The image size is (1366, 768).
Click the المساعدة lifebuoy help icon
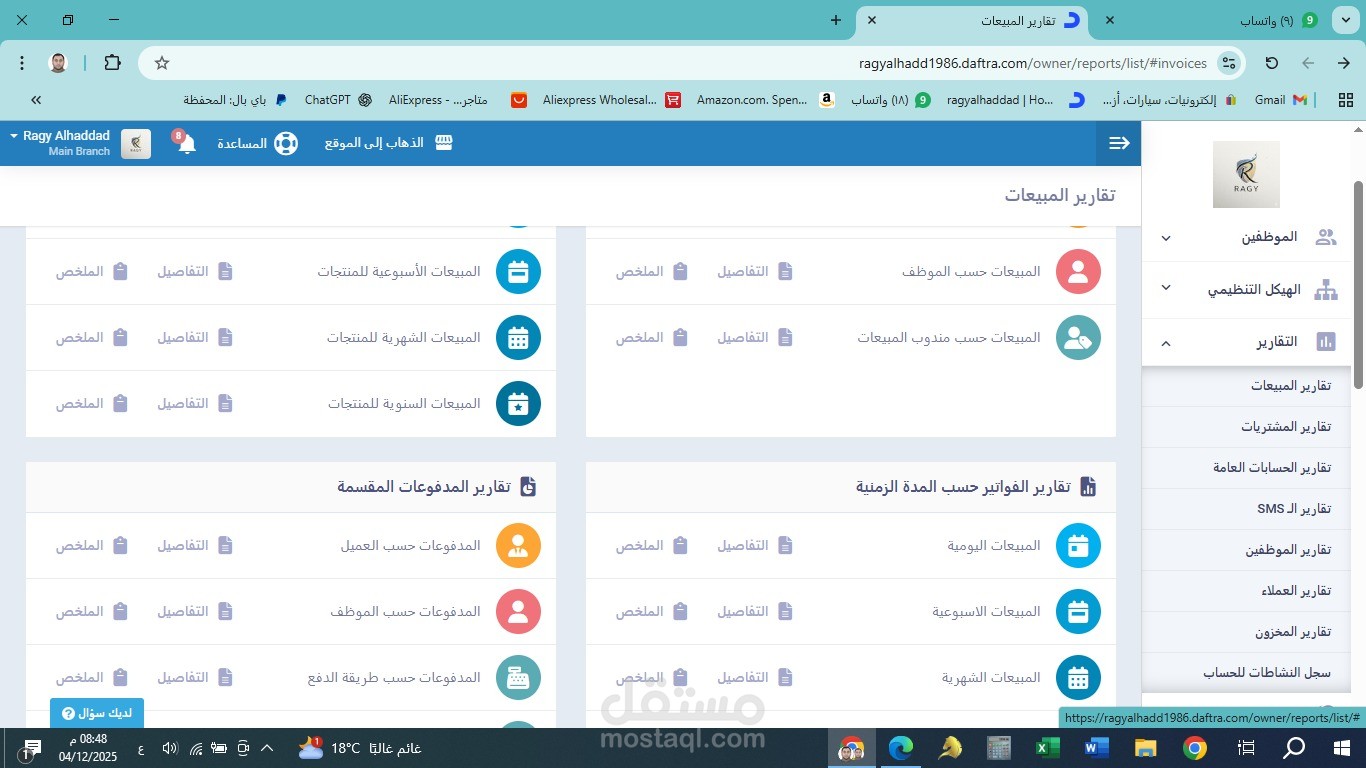pyautogui.click(x=286, y=143)
